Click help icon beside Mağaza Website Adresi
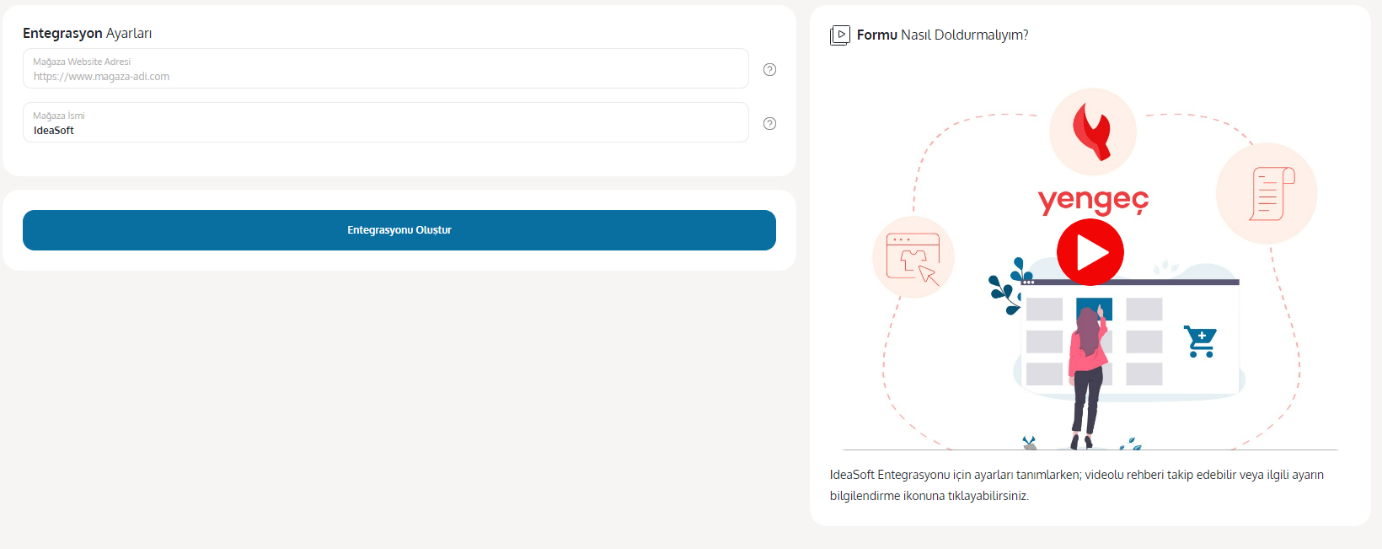The width and height of the screenshot is (1382, 549). [x=769, y=69]
